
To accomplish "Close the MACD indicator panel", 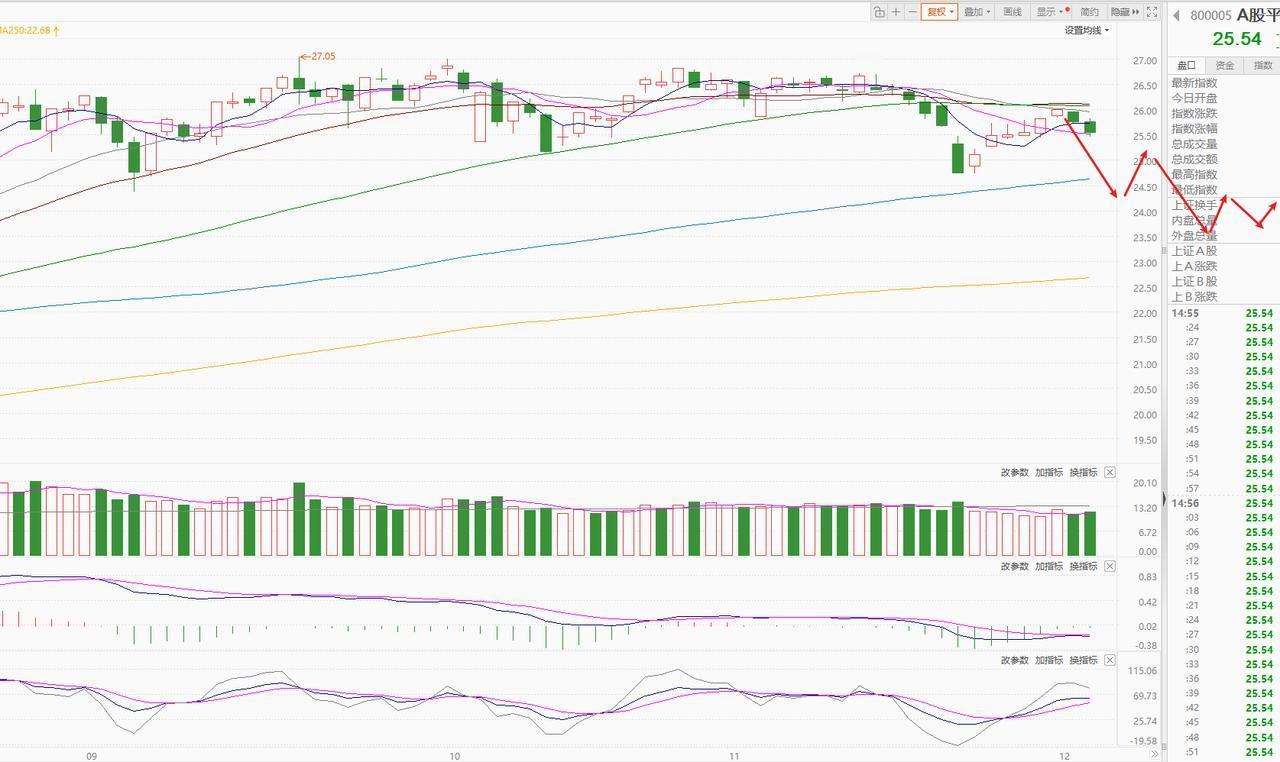I will (x=1110, y=566).
